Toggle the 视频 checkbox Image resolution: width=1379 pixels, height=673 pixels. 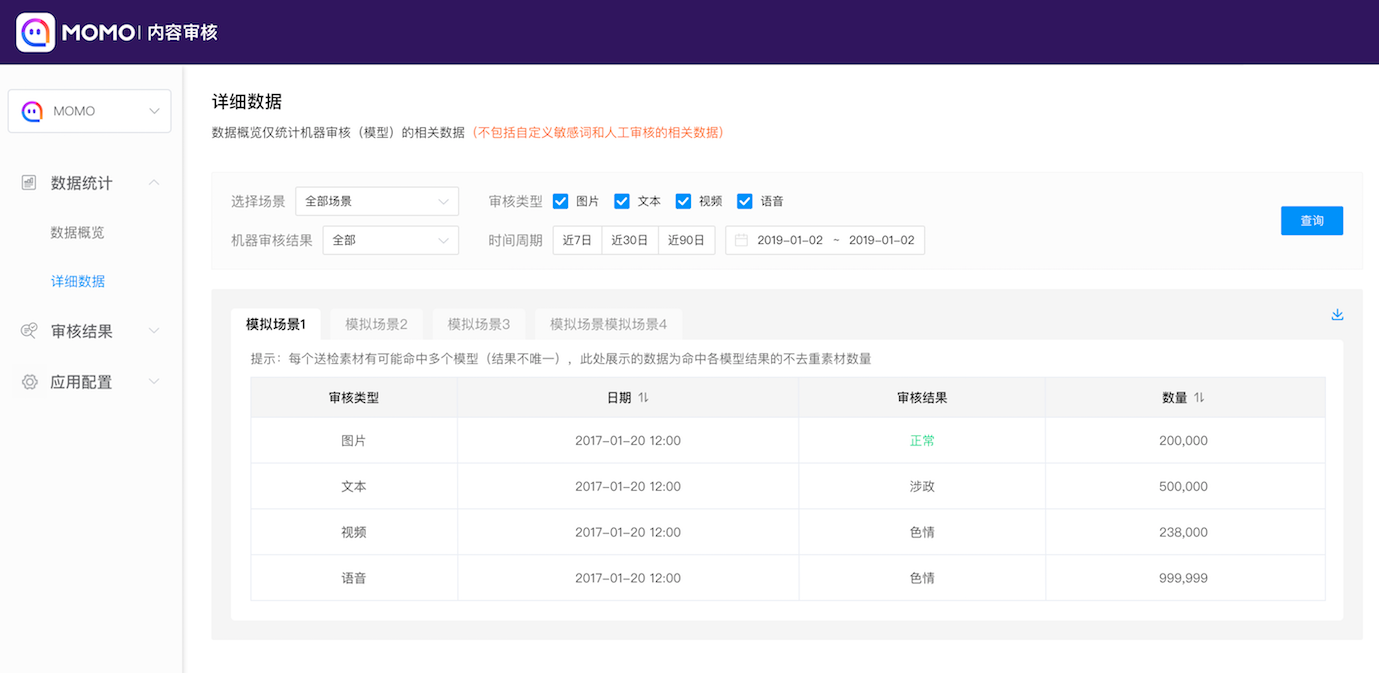(x=683, y=201)
